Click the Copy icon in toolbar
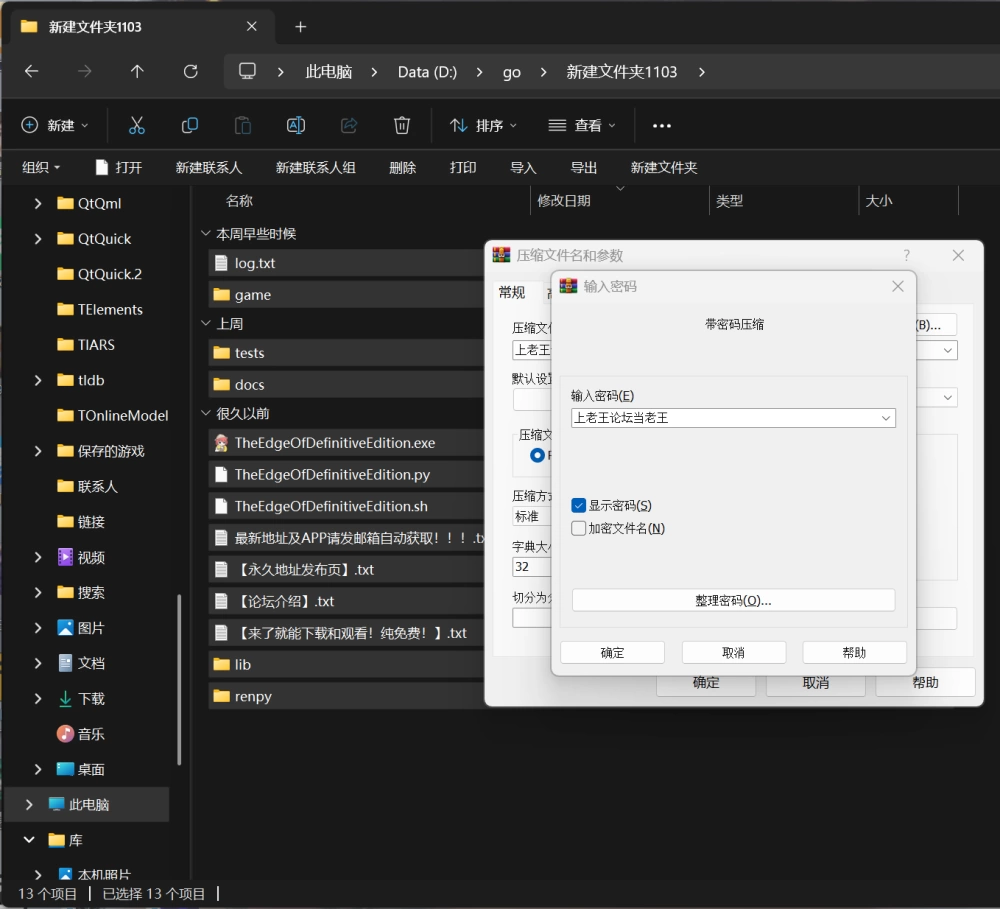Image resolution: width=1000 pixels, height=909 pixels. coord(189,126)
